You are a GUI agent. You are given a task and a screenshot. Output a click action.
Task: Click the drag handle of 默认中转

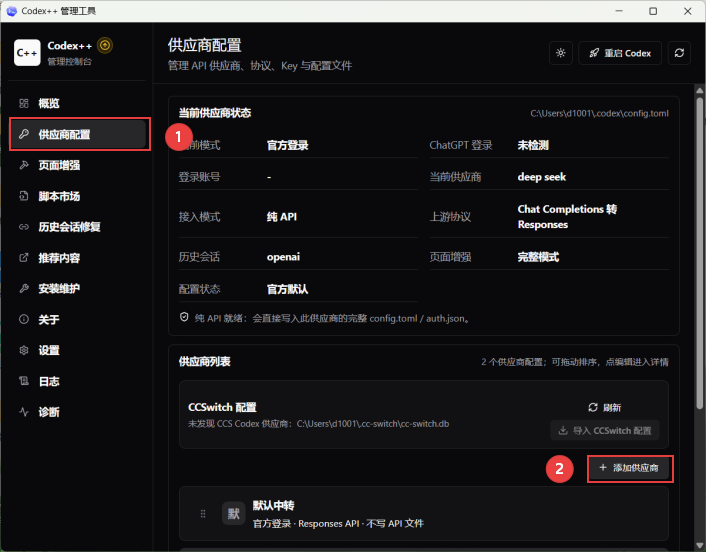click(203, 514)
